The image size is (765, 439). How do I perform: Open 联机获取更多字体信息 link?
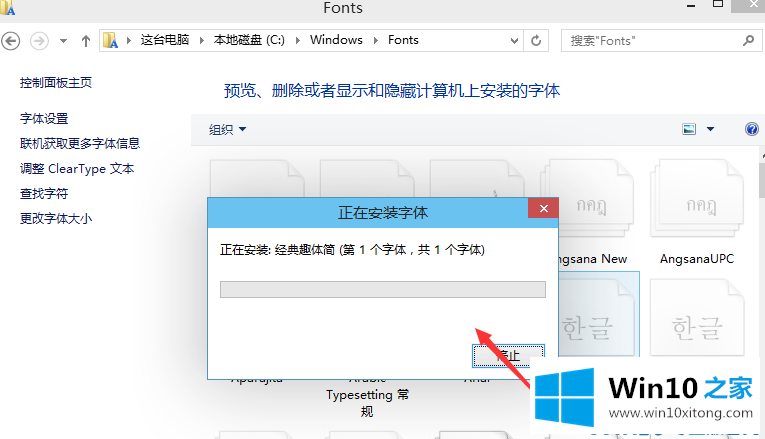coord(80,143)
